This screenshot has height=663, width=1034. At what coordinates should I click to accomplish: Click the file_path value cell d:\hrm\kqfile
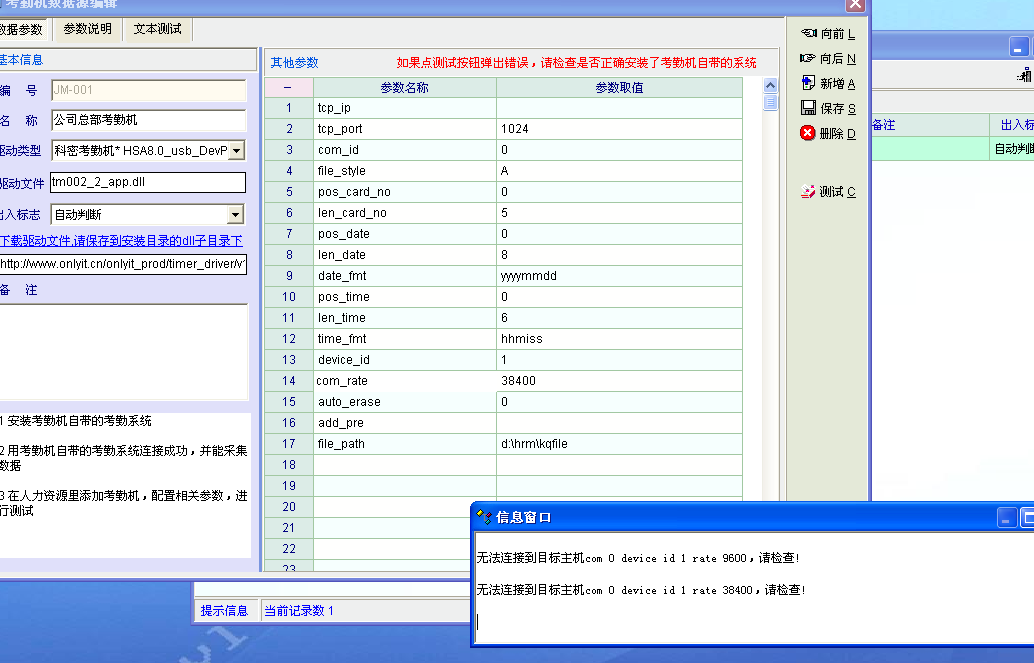(x=619, y=444)
